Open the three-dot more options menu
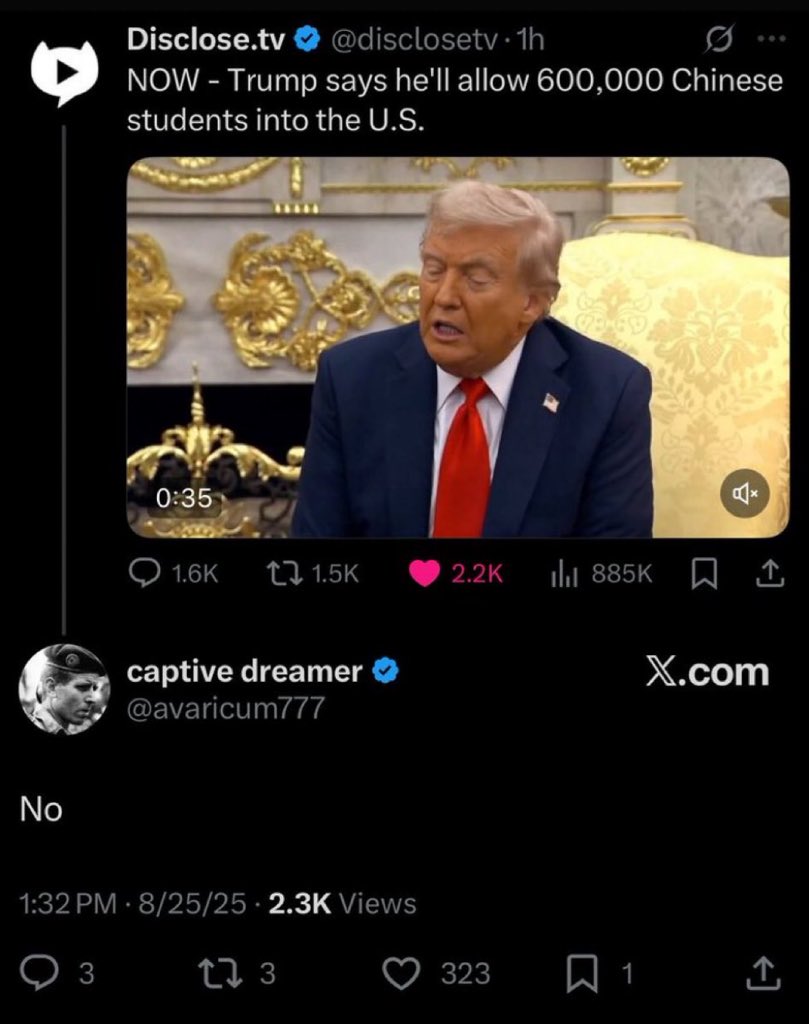This screenshot has width=809, height=1024. pyautogui.click(x=771, y=40)
